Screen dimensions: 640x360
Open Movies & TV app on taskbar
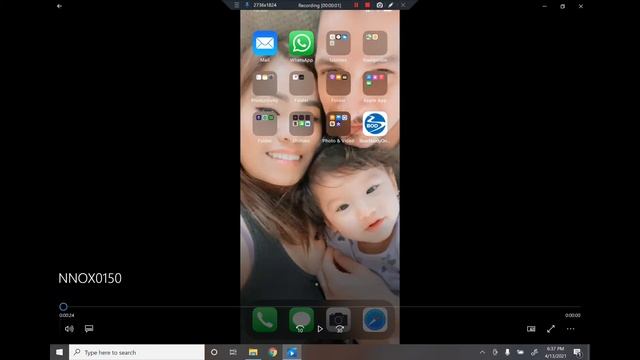[292, 352]
